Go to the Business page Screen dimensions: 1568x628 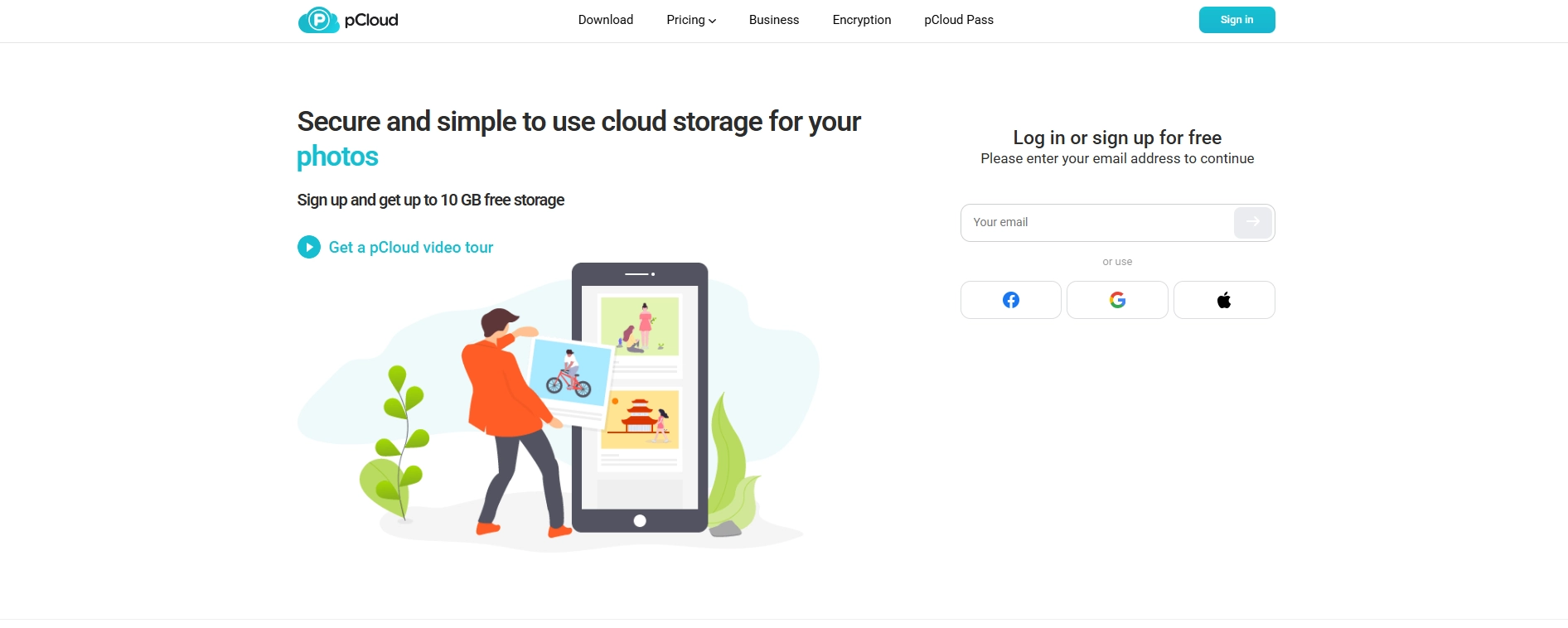(774, 20)
